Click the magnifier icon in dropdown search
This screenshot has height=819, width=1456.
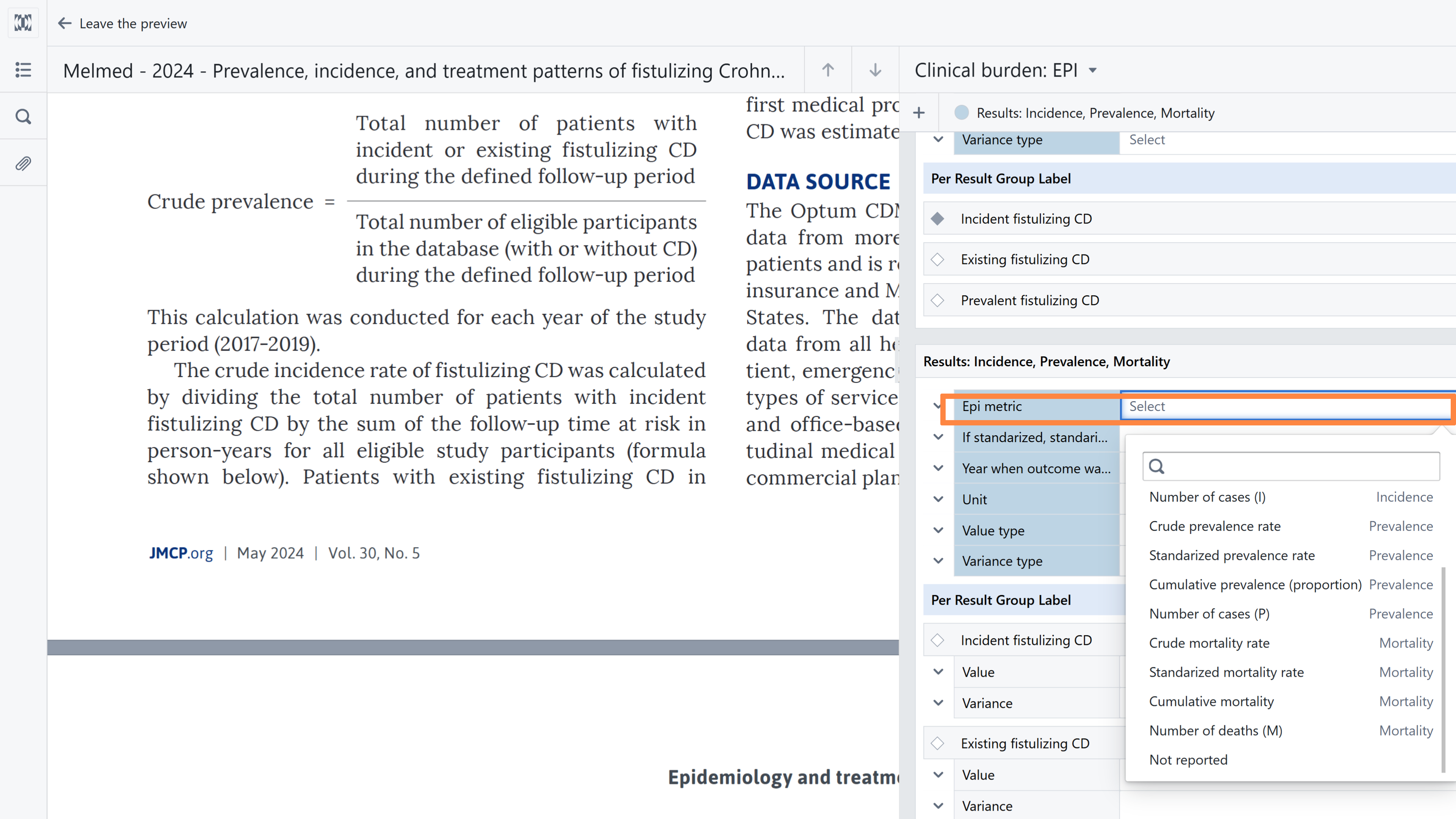[1157, 466]
